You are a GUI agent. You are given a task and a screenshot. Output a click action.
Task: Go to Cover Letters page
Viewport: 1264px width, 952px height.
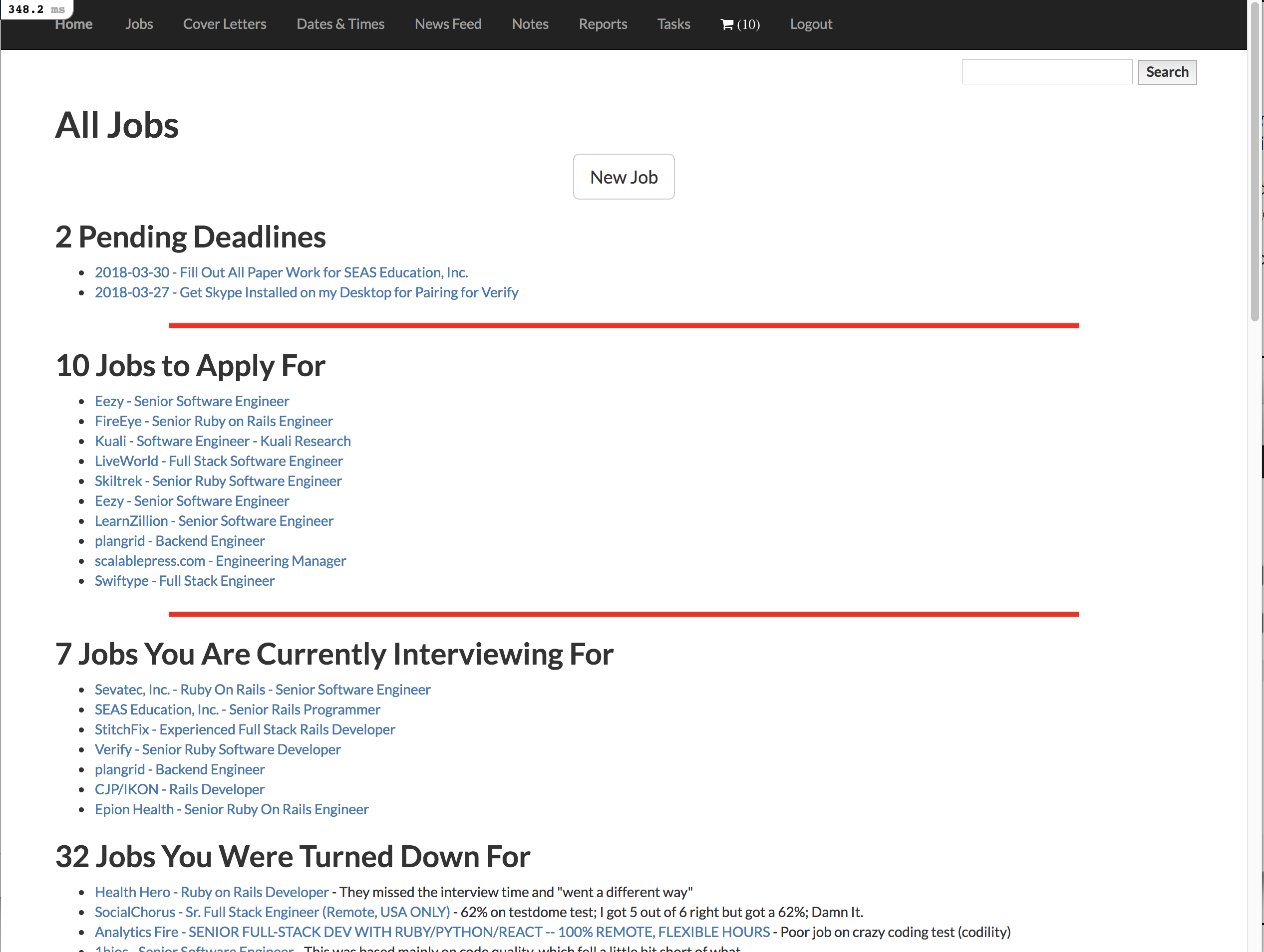225,24
